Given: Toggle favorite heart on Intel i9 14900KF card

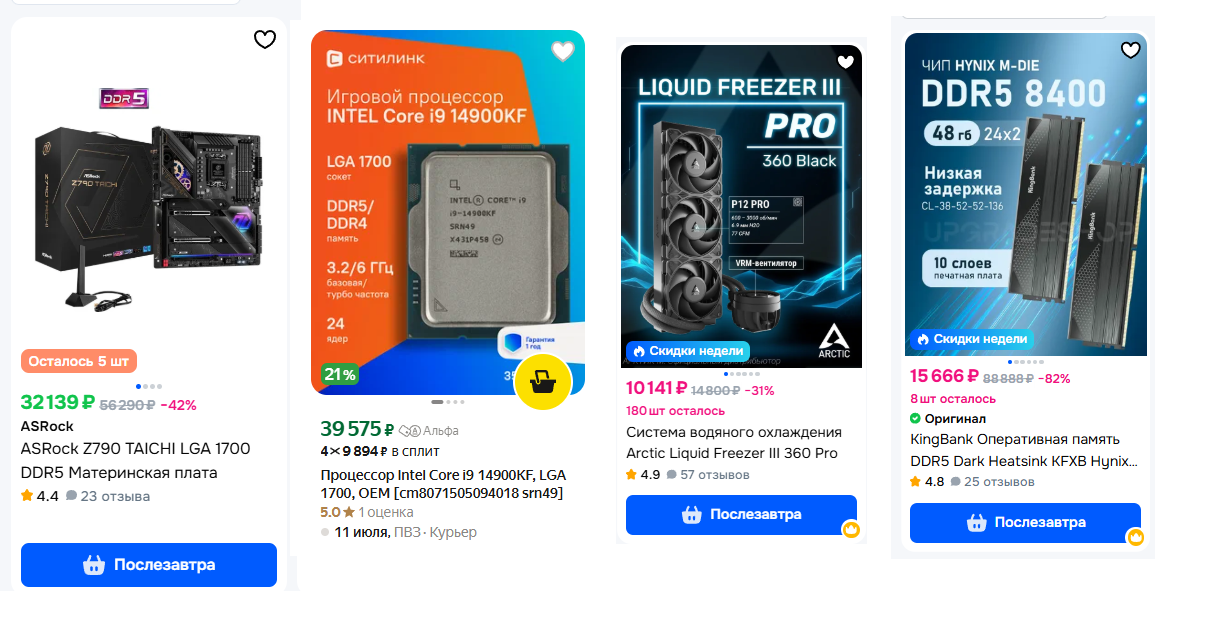Looking at the screenshot, I should tap(563, 51).
